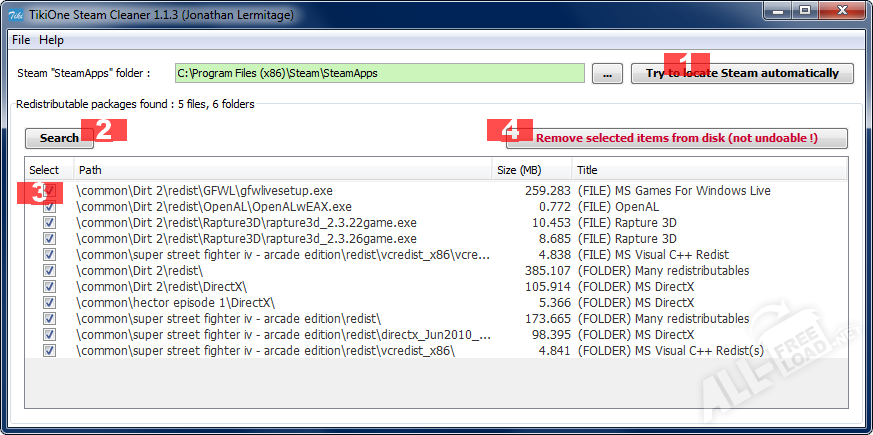Click the Select column header

47,170
